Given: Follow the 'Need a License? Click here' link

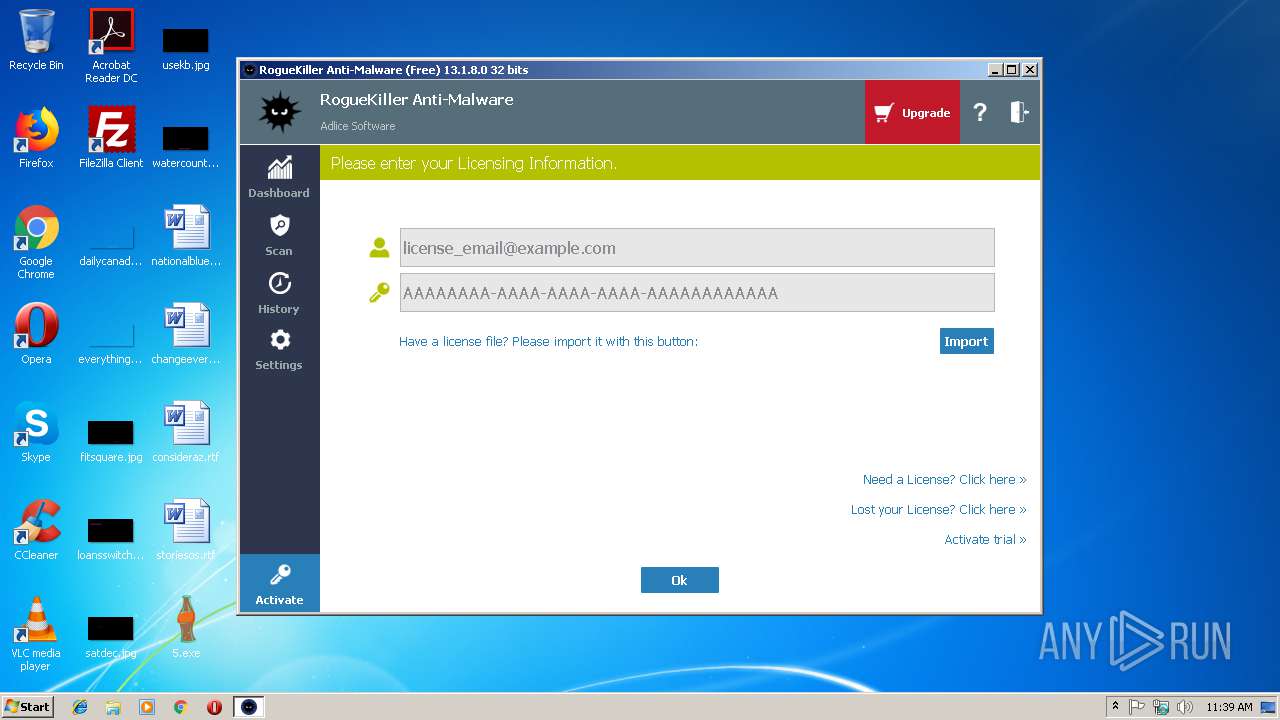Looking at the screenshot, I should click(x=944, y=480).
